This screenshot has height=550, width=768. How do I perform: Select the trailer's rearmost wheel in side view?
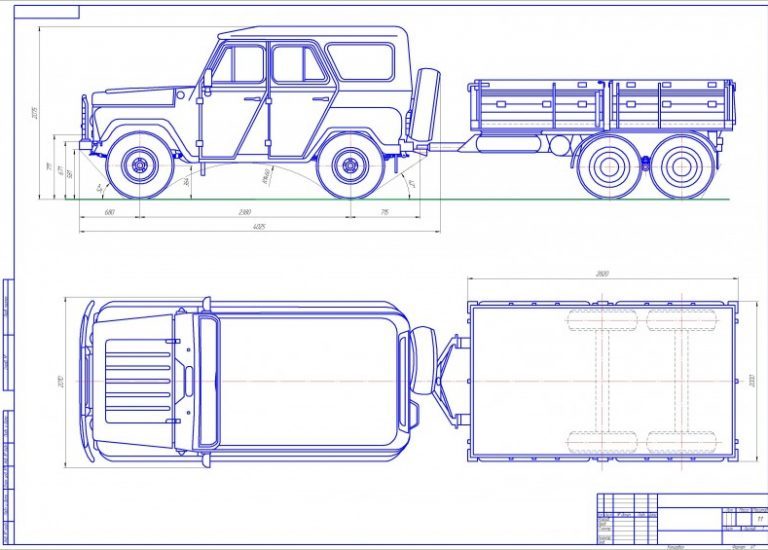click(x=681, y=167)
